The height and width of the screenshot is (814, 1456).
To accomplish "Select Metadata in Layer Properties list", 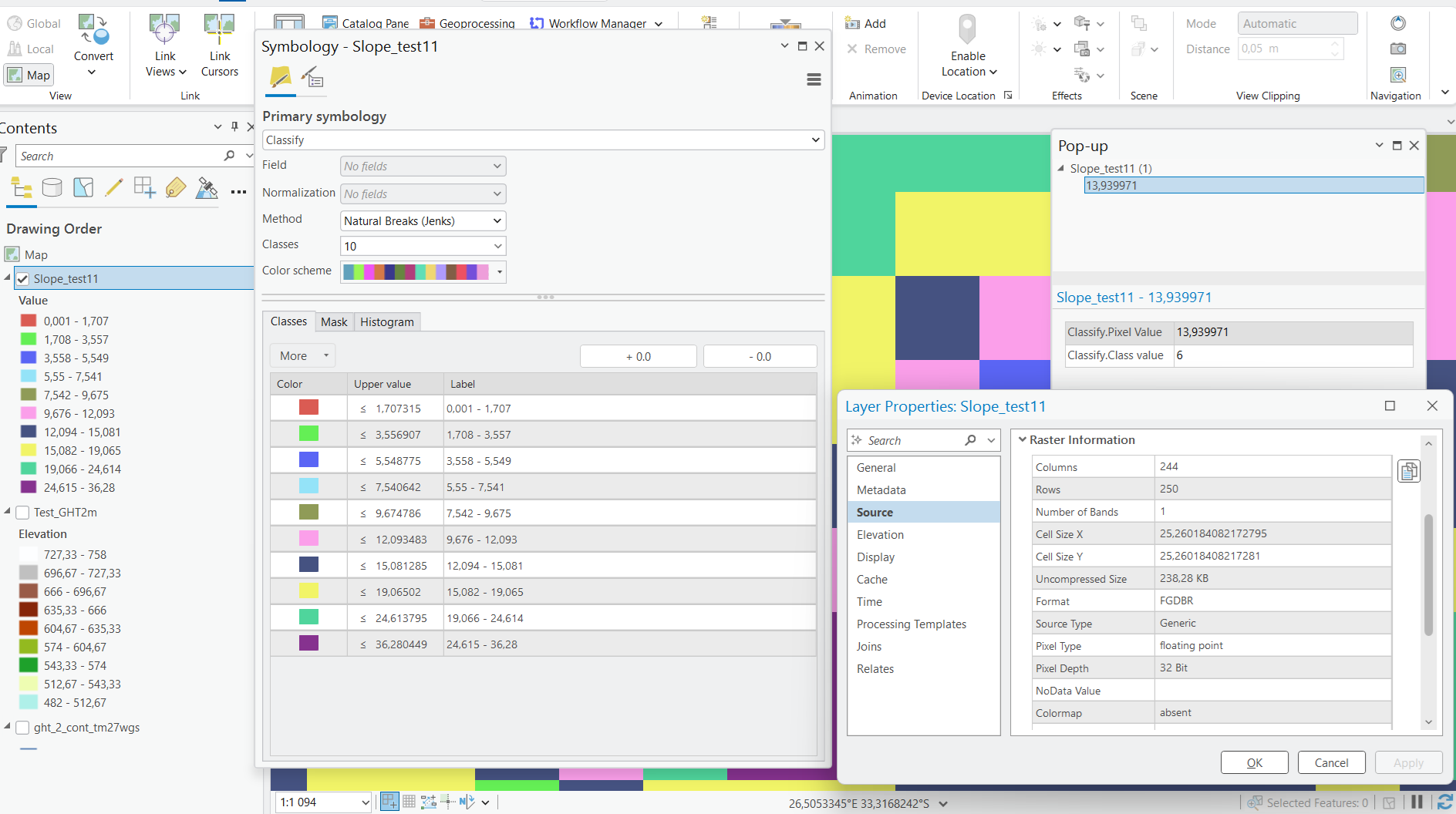I will (881, 490).
